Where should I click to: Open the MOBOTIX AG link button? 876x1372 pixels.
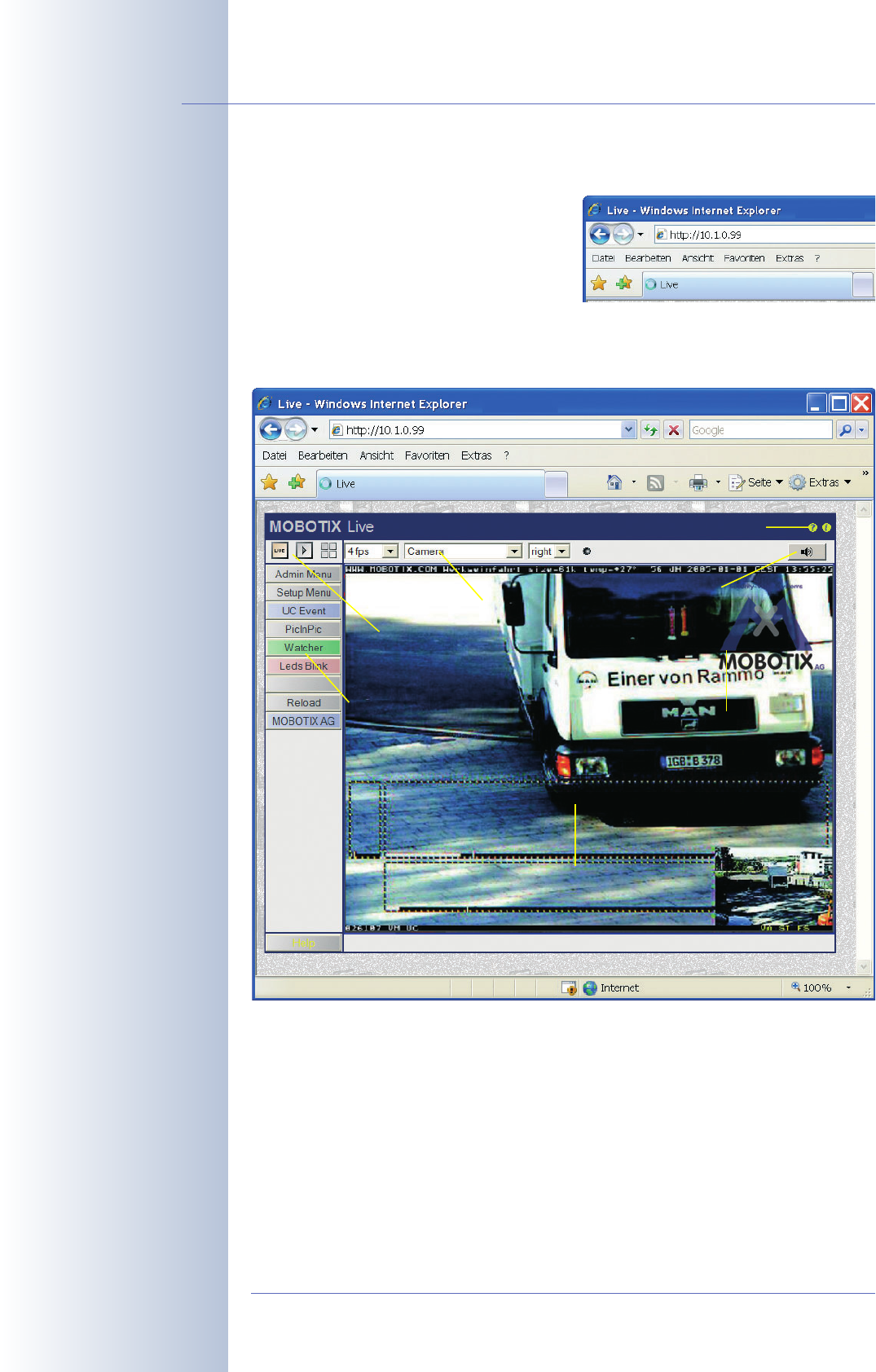[303, 721]
